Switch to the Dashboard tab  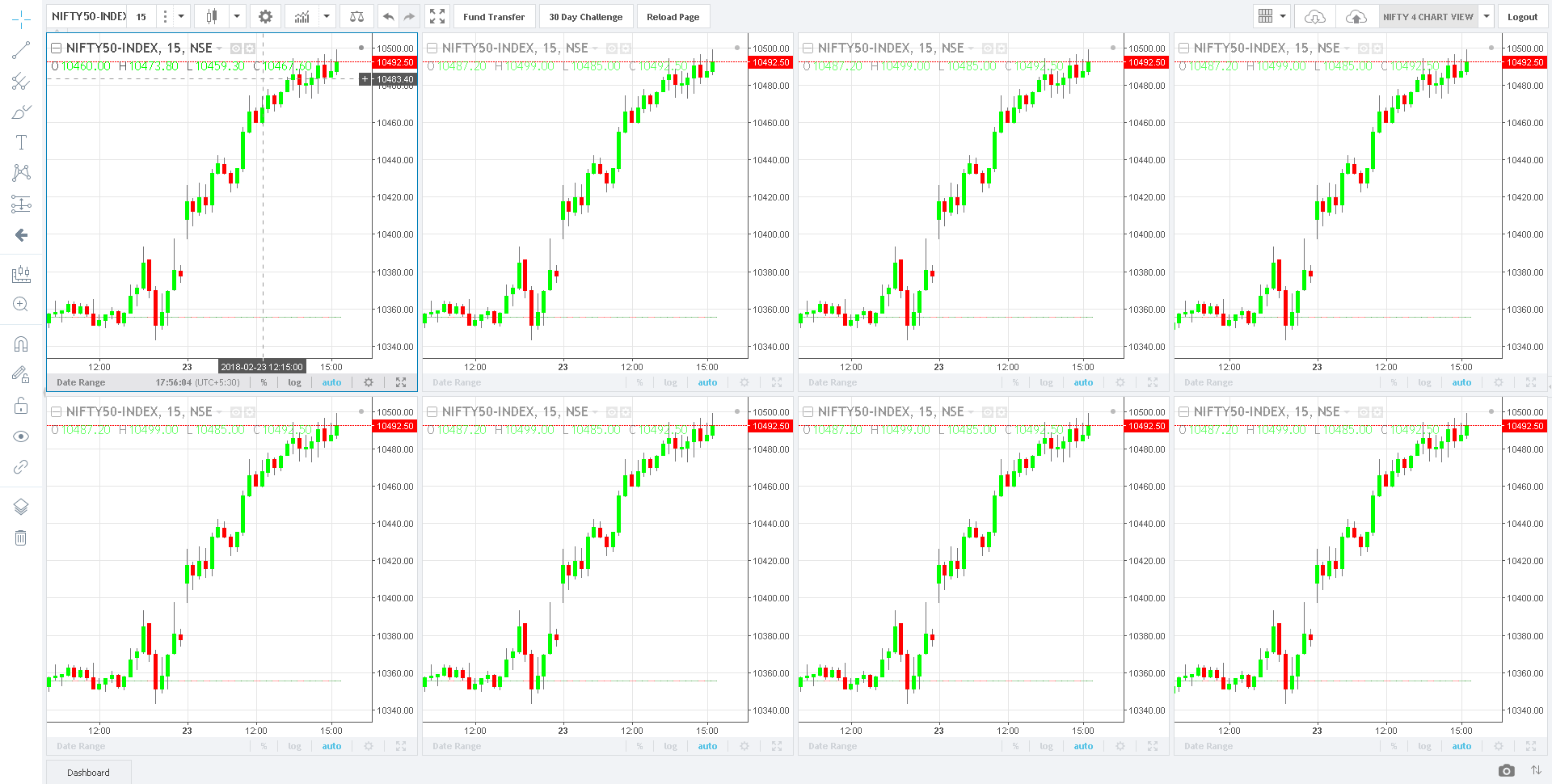click(88, 772)
